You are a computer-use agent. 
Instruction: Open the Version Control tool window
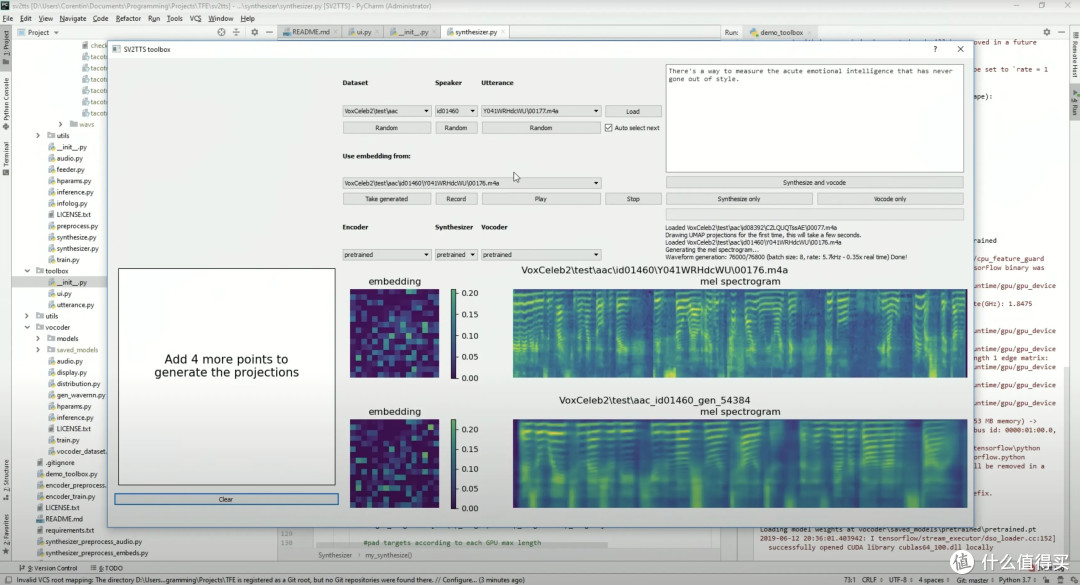52,568
